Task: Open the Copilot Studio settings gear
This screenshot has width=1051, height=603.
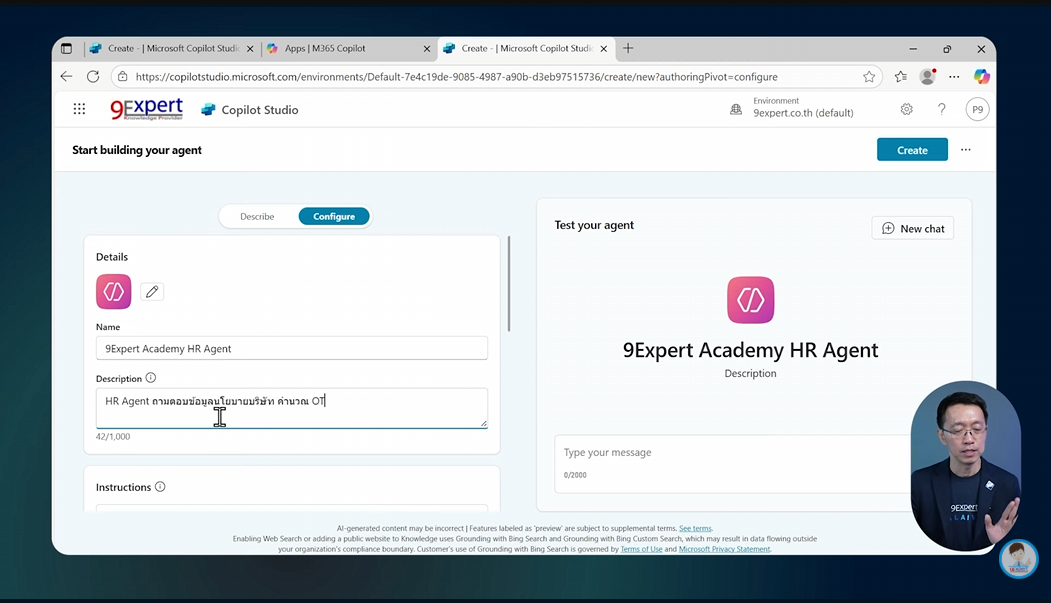Action: pyautogui.click(x=906, y=109)
